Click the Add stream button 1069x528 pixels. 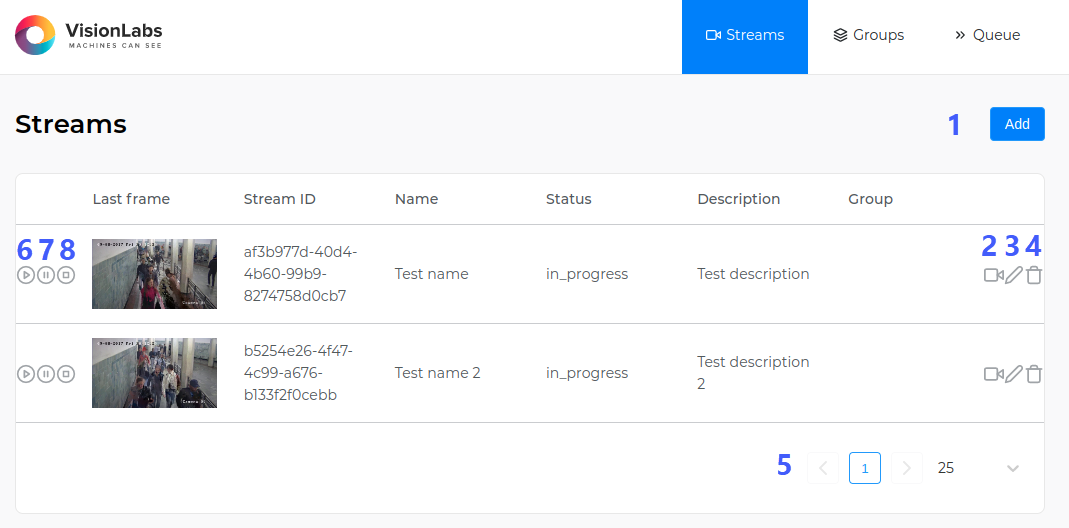coord(1017,124)
